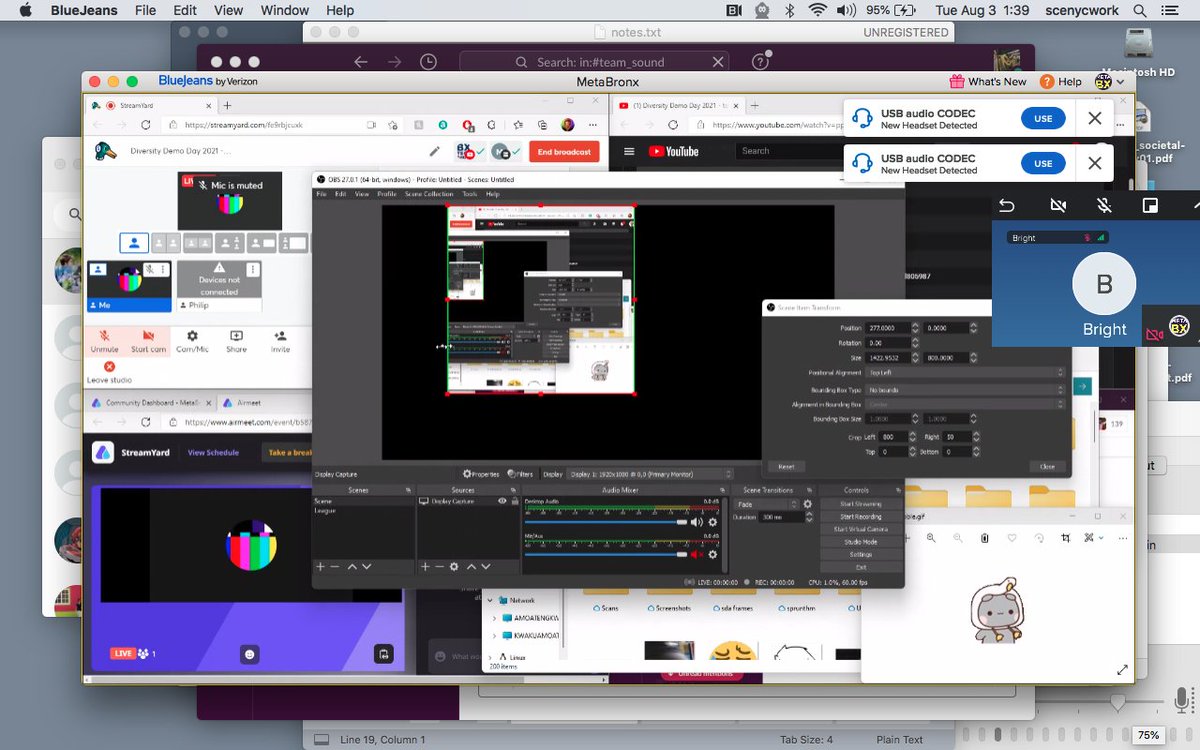1200x750 pixels.
Task: Click Reset in the Scene Item Transform dialog
Action: point(786,467)
